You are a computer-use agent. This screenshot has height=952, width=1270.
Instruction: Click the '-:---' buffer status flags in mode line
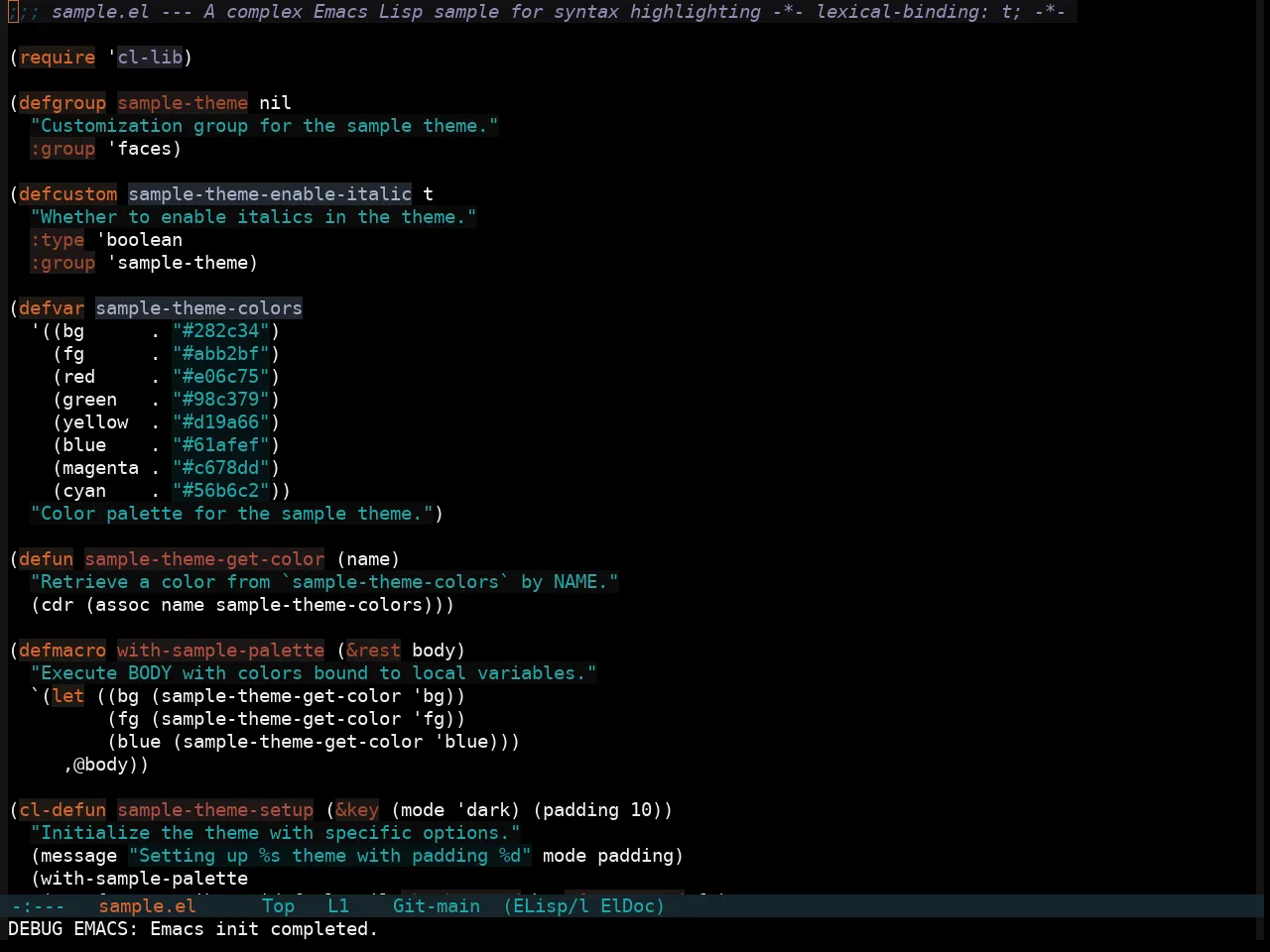[x=38, y=906]
